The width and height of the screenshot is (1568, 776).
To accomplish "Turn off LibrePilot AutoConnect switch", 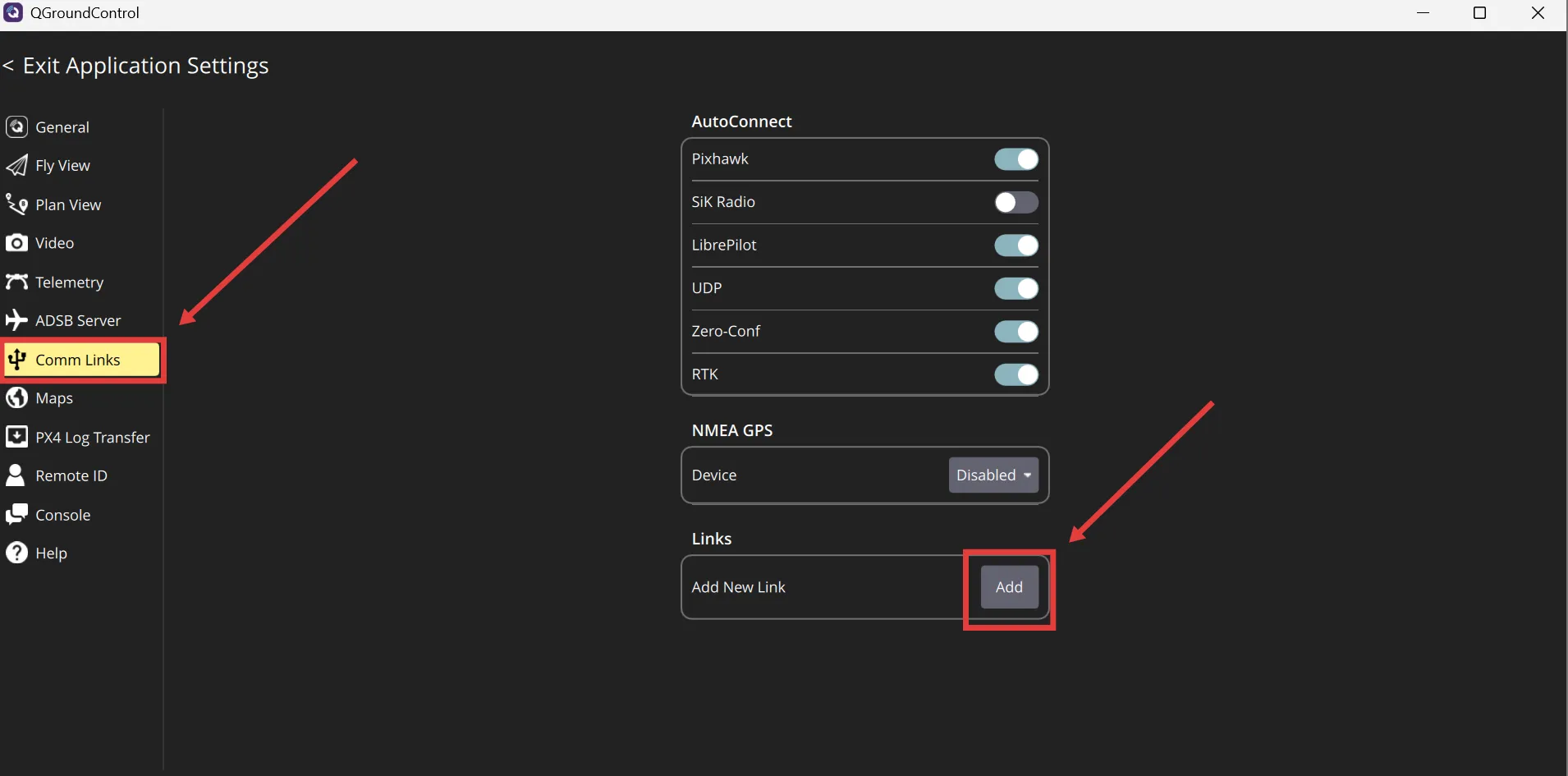I will (x=1016, y=246).
